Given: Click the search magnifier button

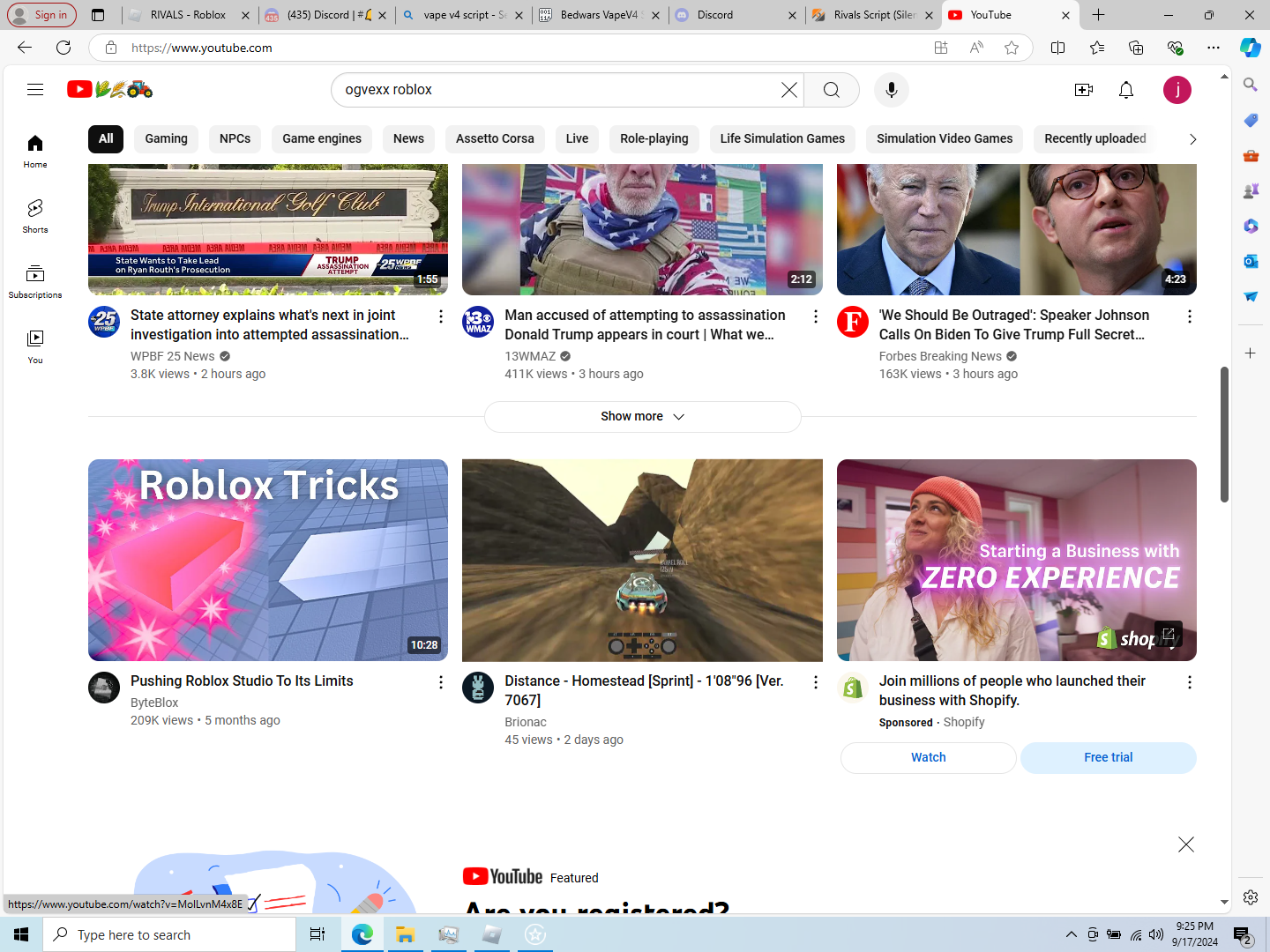Looking at the screenshot, I should (832, 90).
